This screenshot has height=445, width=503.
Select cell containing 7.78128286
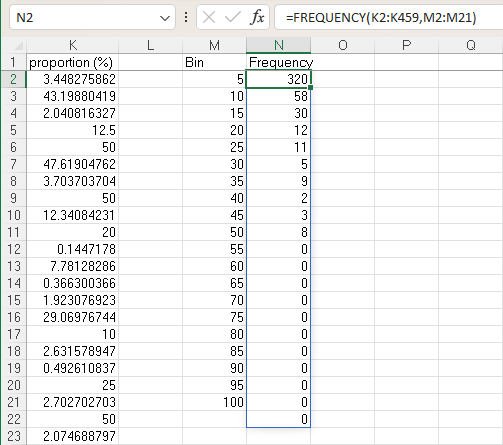pos(73,266)
